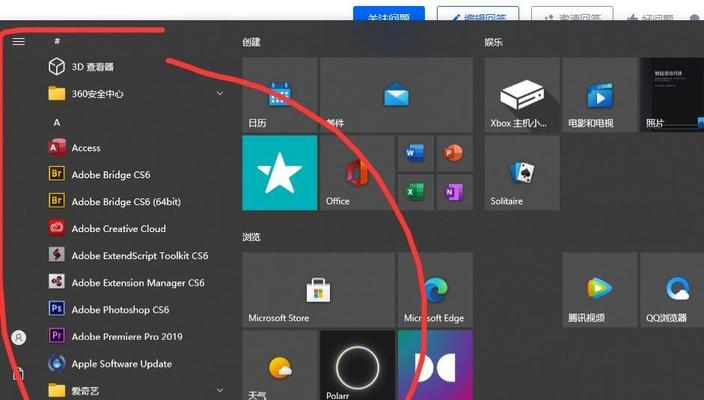Launch Microsoft Edge tile

pos(435,290)
